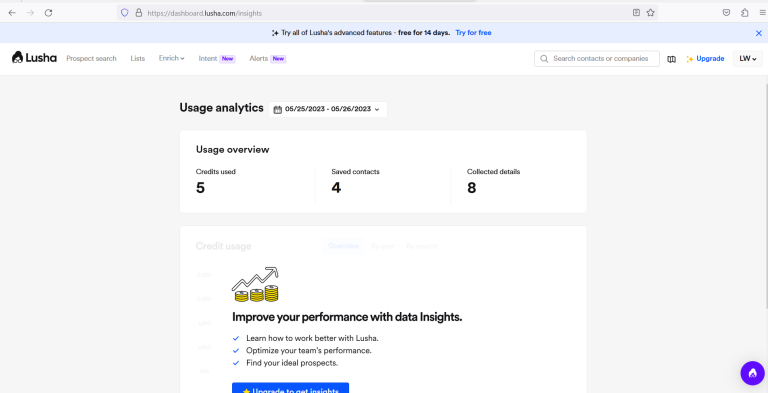The image size is (768, 393).
Task: Dismiss the free trial banner
Action: click(759, 33)
